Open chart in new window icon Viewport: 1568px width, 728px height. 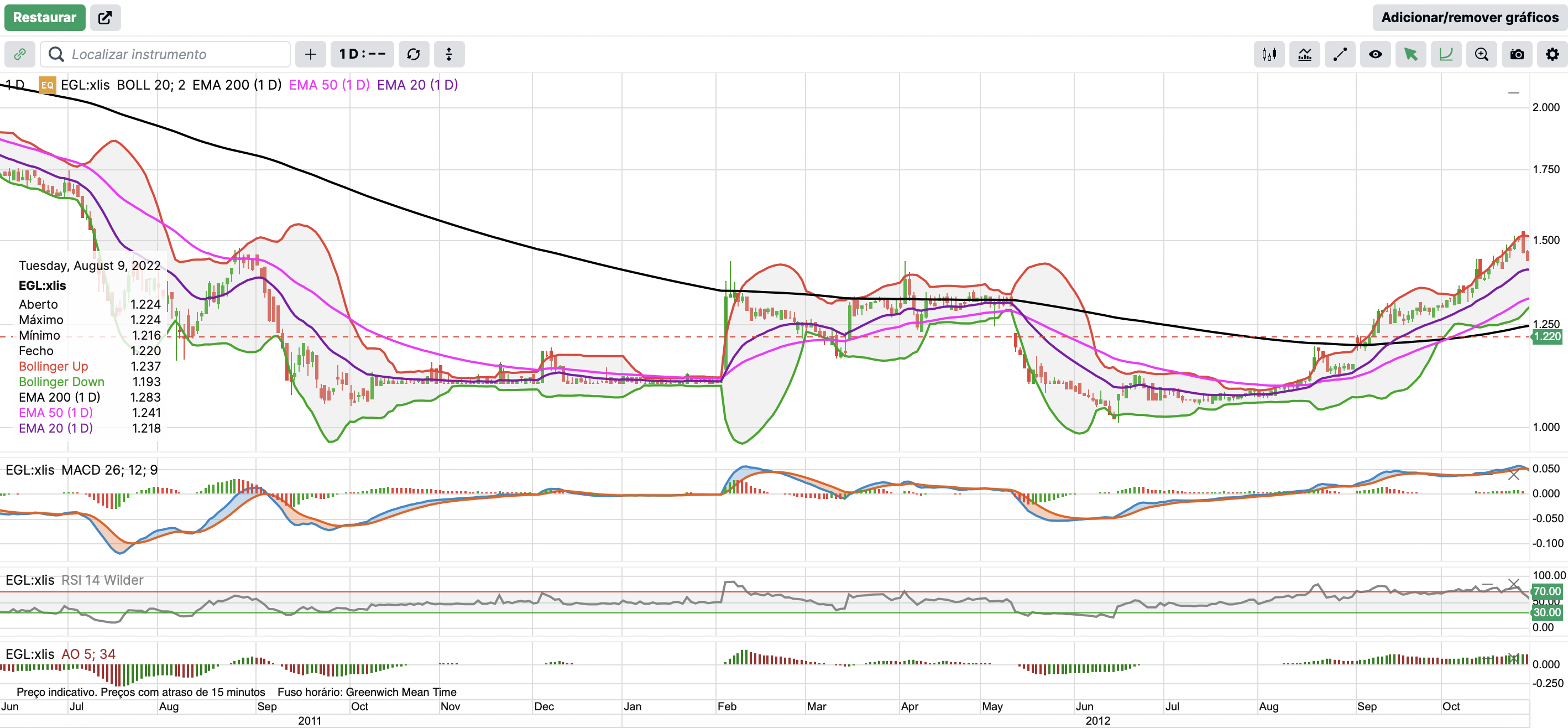(x=105, y=17)
